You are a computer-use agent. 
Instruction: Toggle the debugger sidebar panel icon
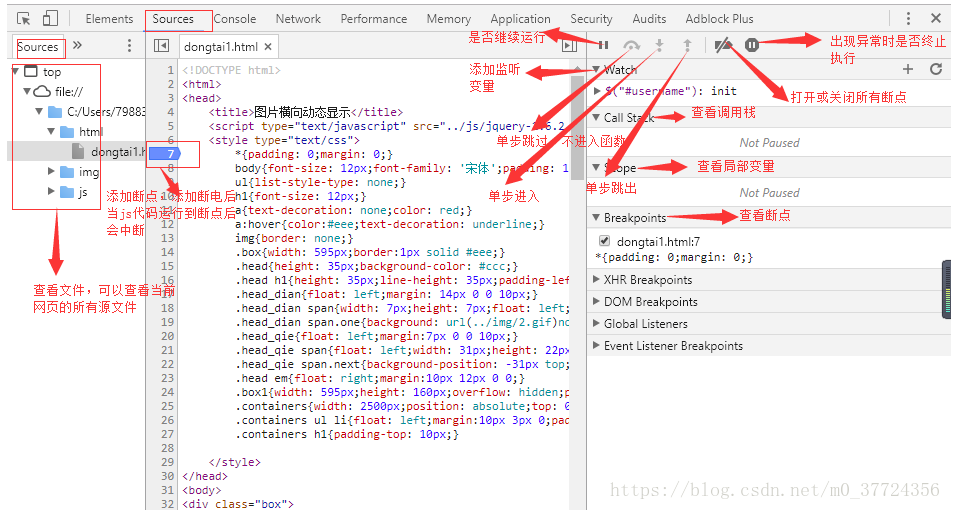(x=569, y=46)
